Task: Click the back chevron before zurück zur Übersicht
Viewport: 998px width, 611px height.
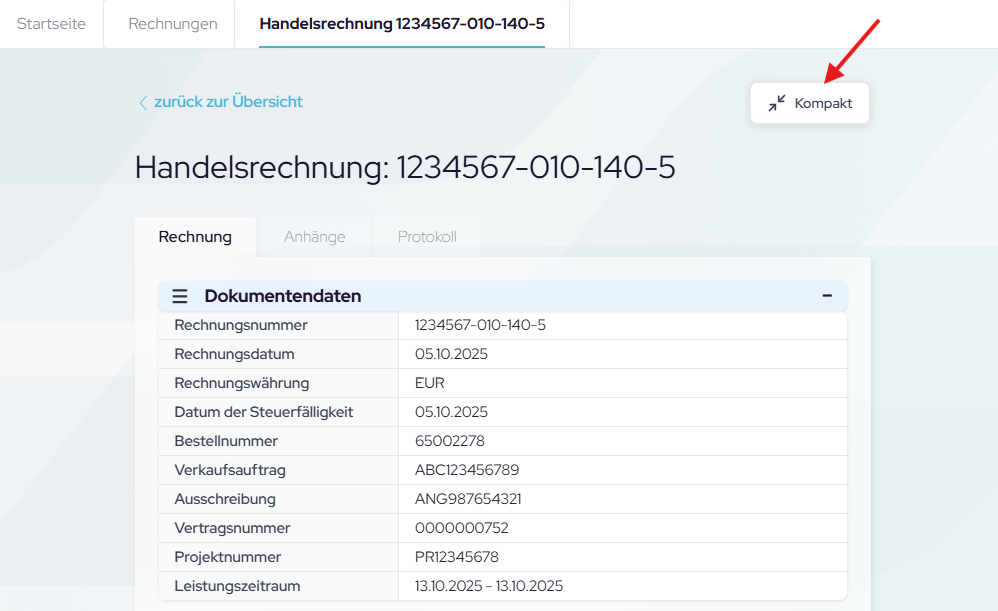Action: 143,102
